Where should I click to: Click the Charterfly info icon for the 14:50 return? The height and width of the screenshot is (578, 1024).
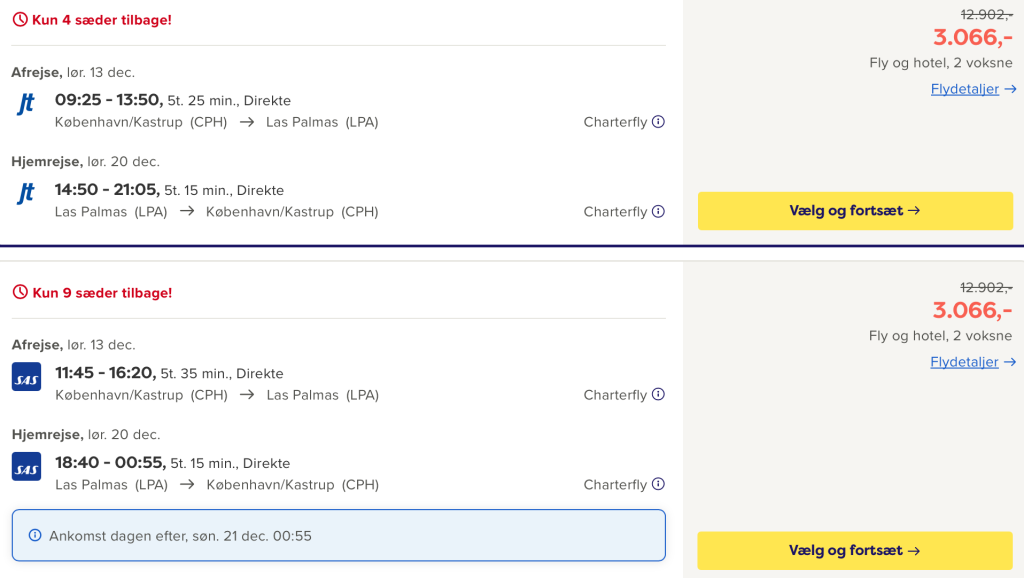coord(658,212)
